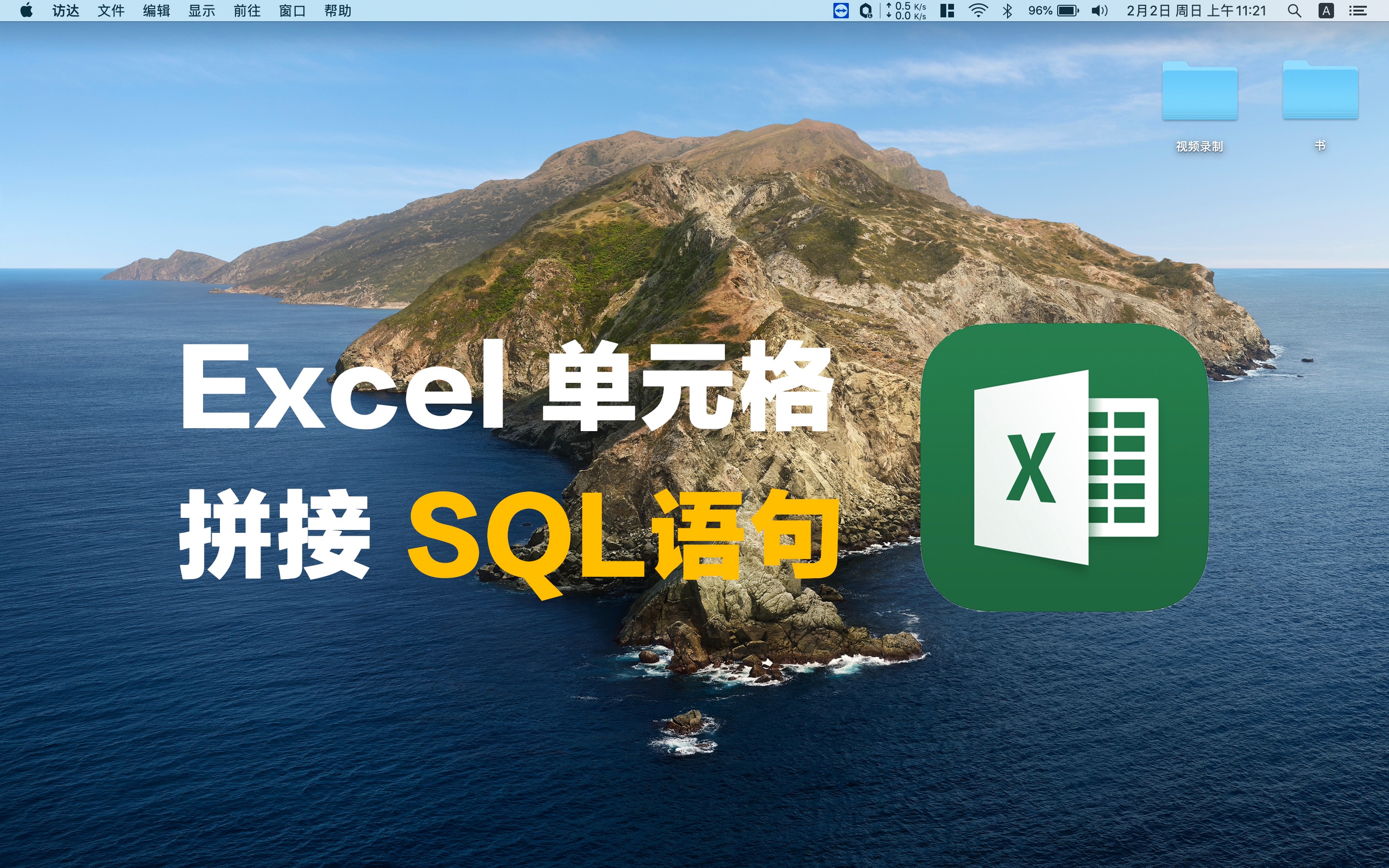Open the 编辑 menu
1389x868 pixels.
(156, 10)
